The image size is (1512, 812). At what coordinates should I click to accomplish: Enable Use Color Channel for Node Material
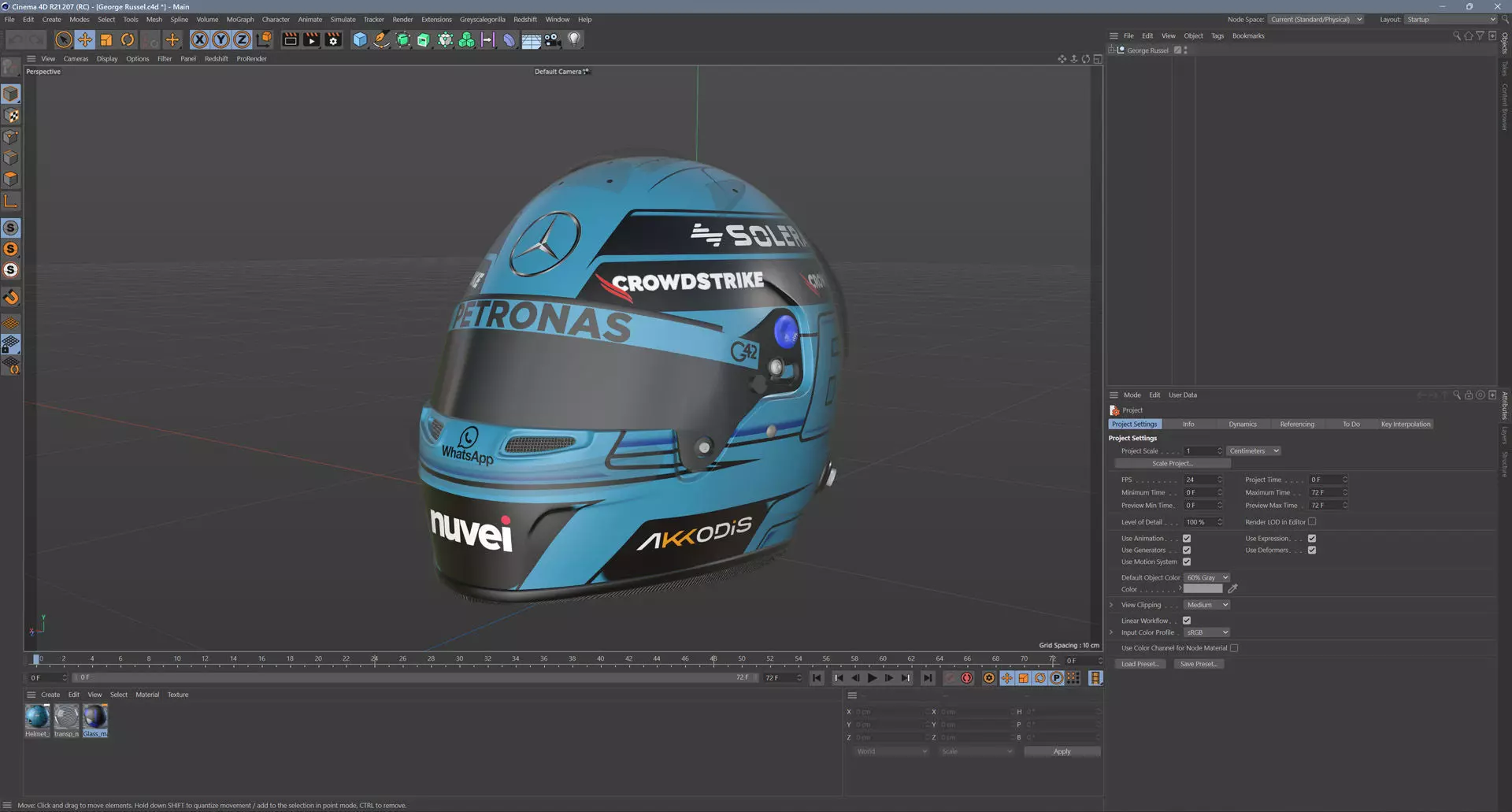pos(1234,648)
